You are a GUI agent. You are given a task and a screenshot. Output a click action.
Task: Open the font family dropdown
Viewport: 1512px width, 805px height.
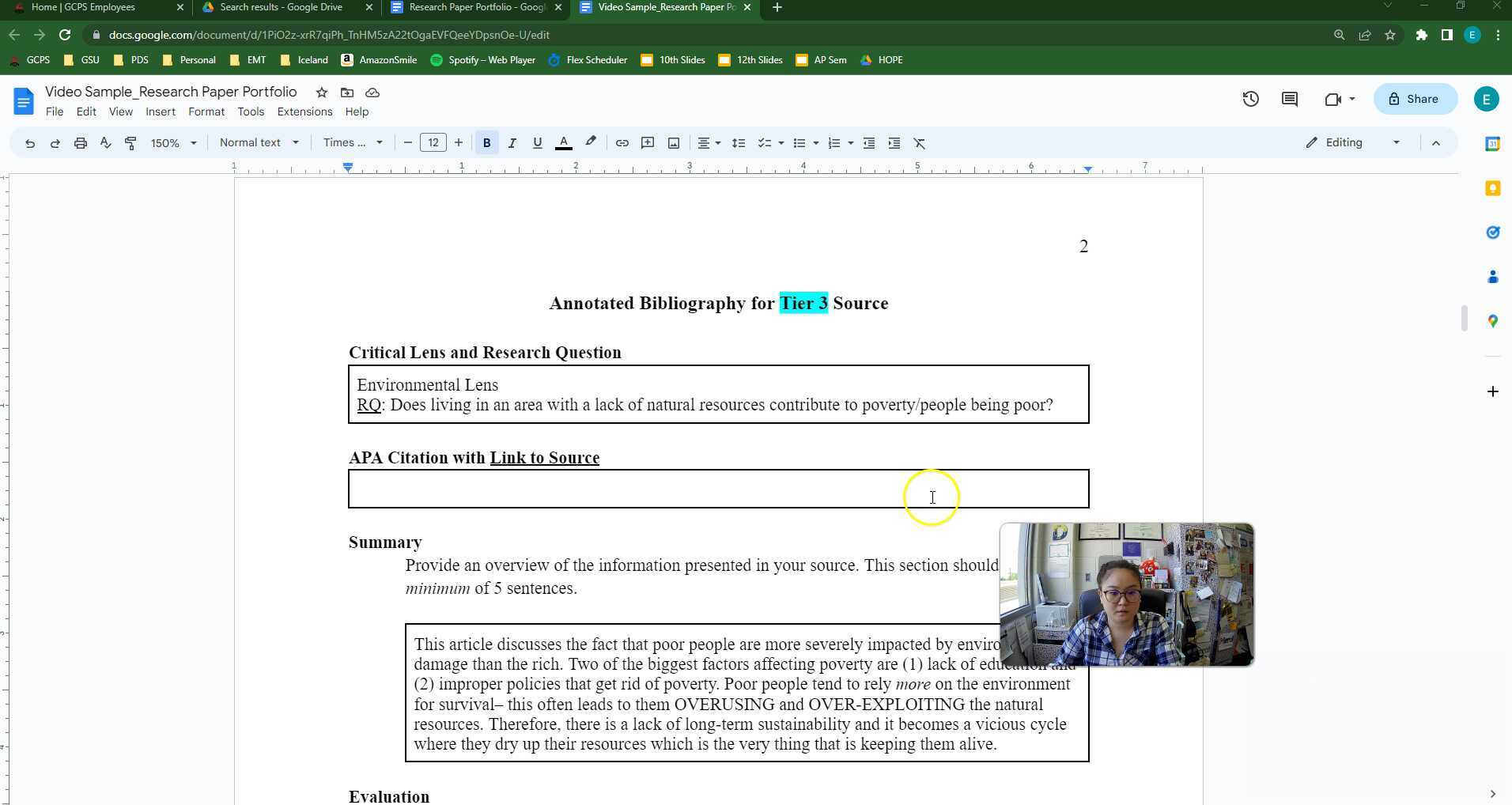tap(352, 143)
